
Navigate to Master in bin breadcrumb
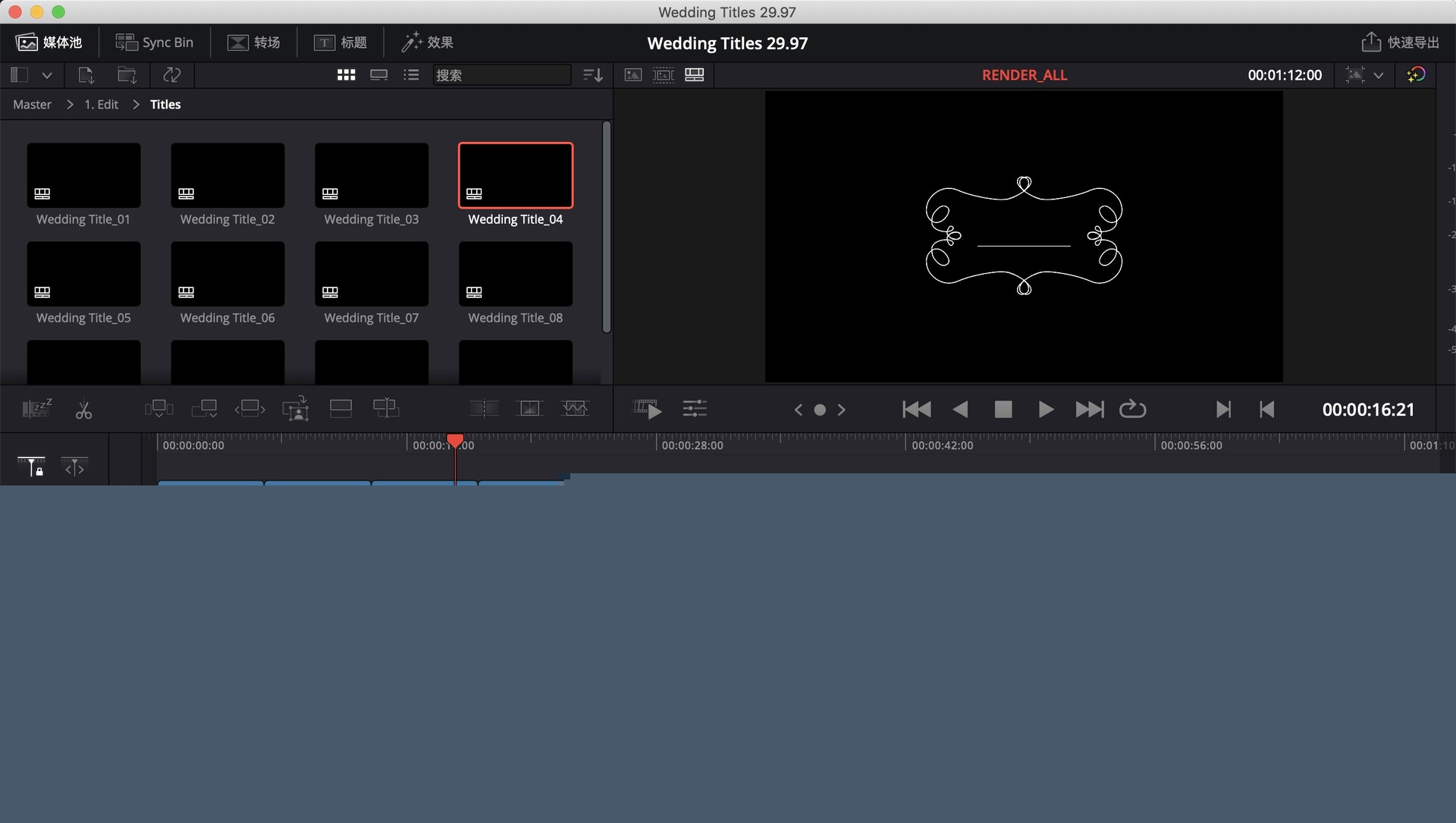[32, 105]
